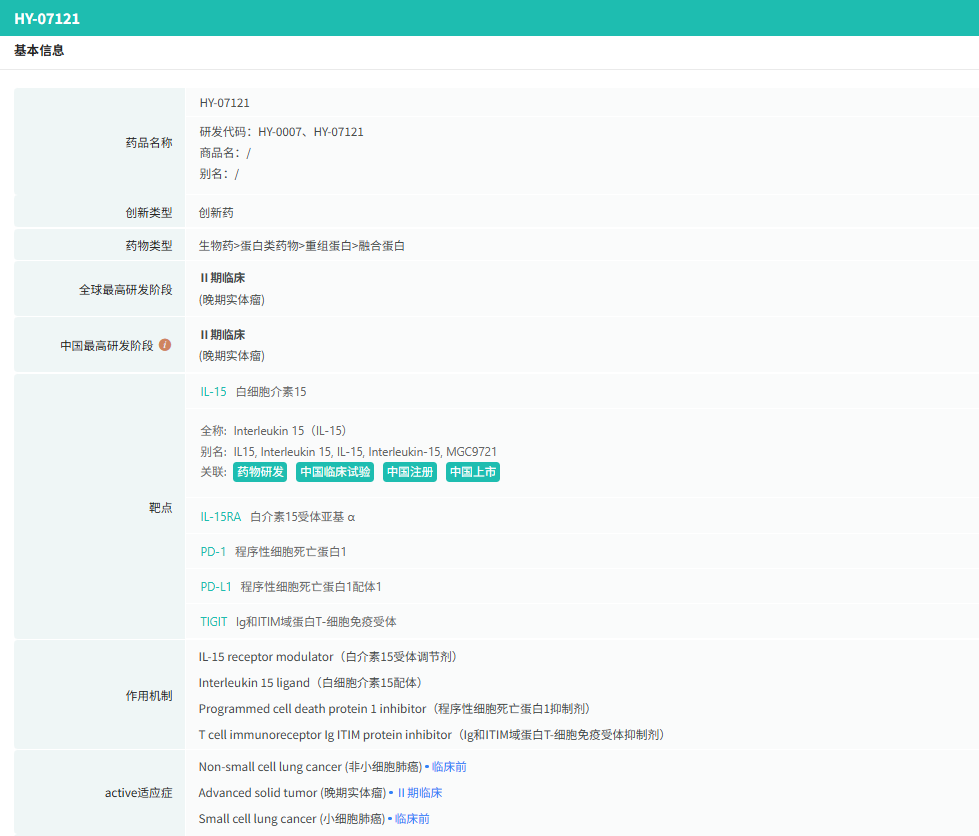
Task: Click the 药品名称 row label
Action: 149,143
